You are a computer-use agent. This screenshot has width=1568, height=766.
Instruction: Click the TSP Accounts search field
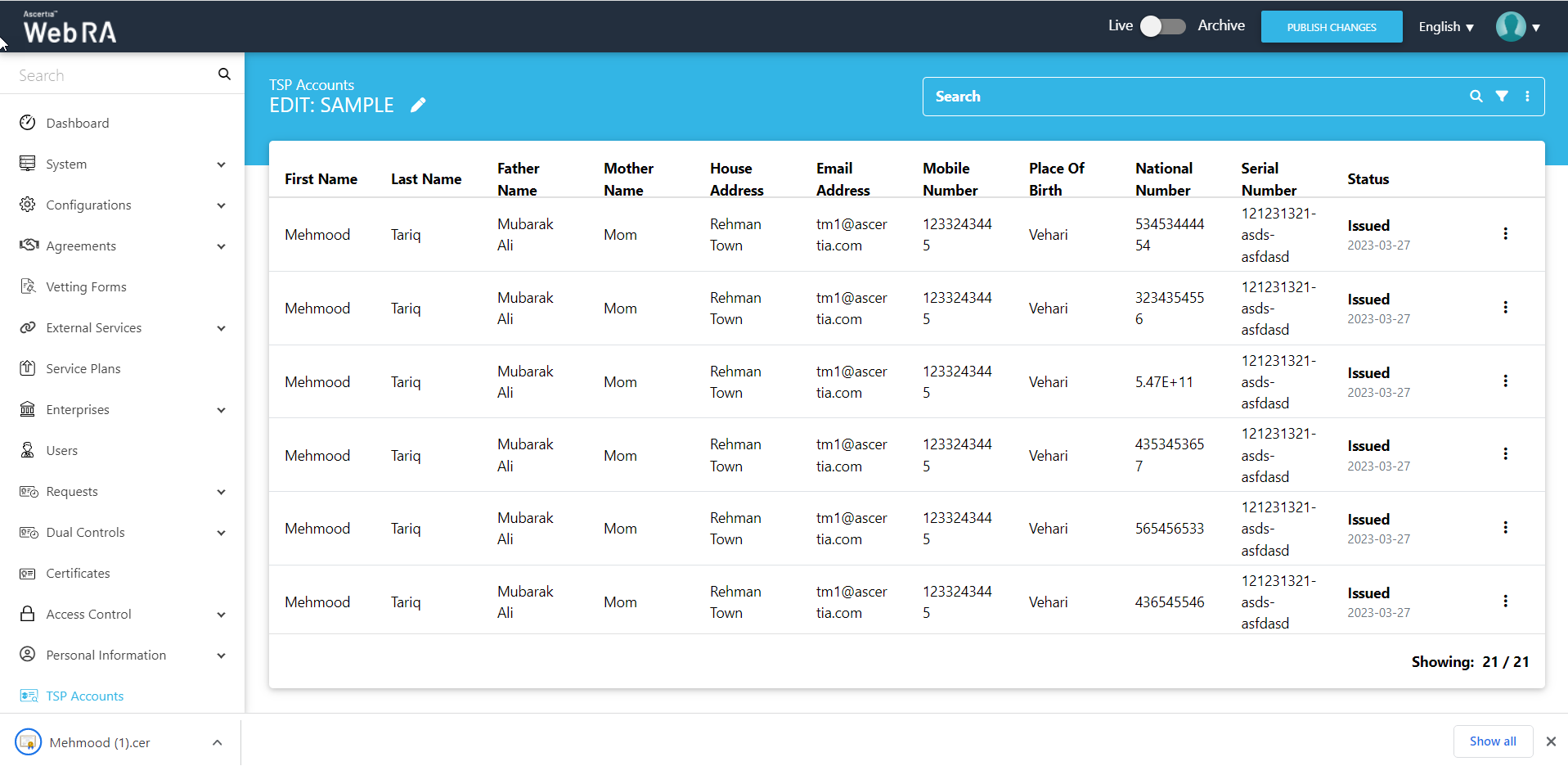[1194, 97]
